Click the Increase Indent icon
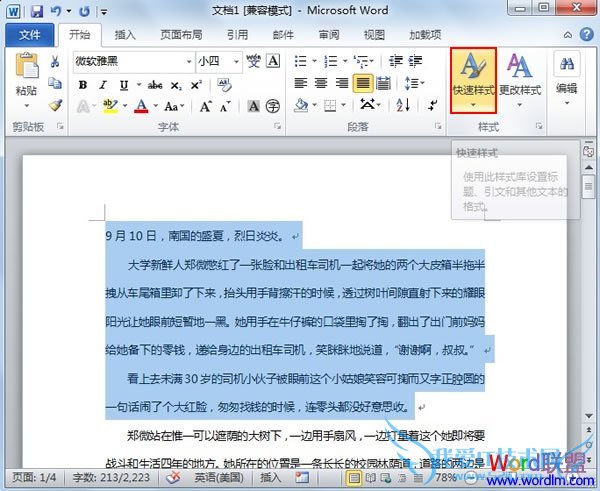This screenshot has width=600, height=491. coord(415,61)
